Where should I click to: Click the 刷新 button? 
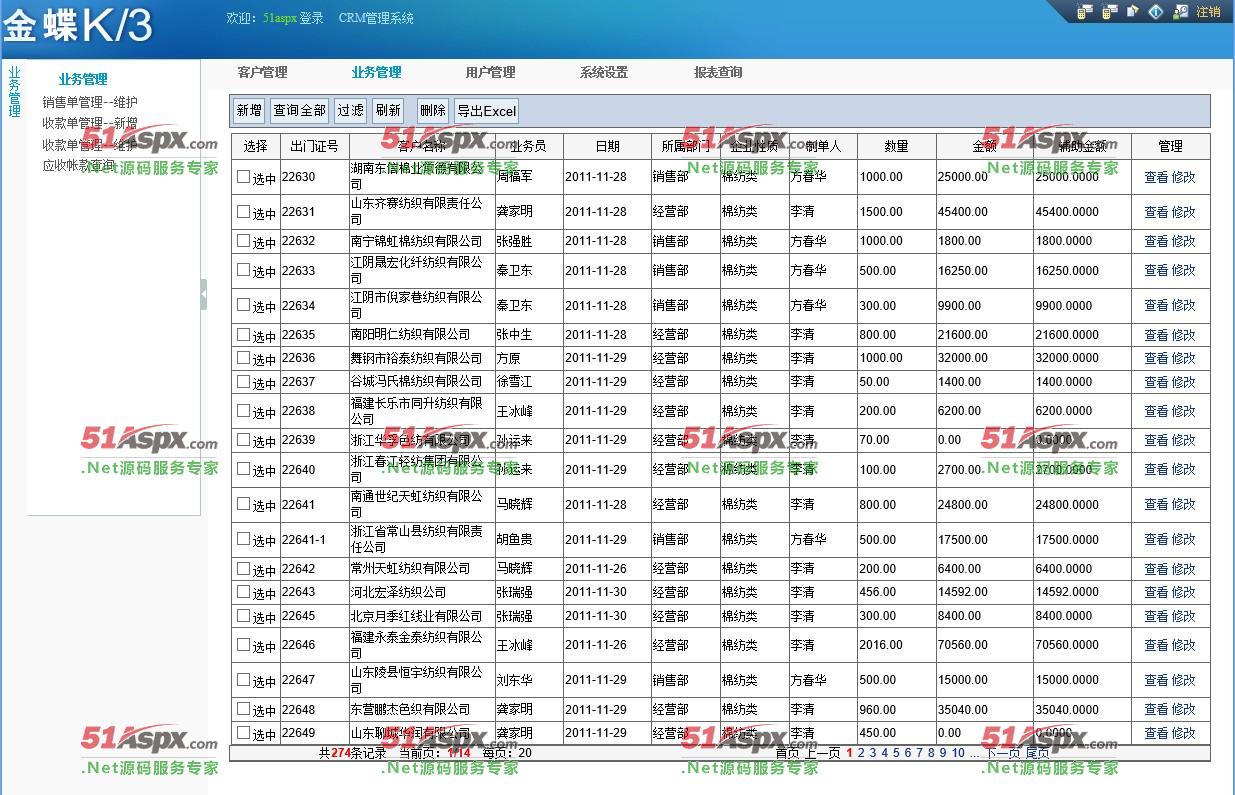[388, 111]
